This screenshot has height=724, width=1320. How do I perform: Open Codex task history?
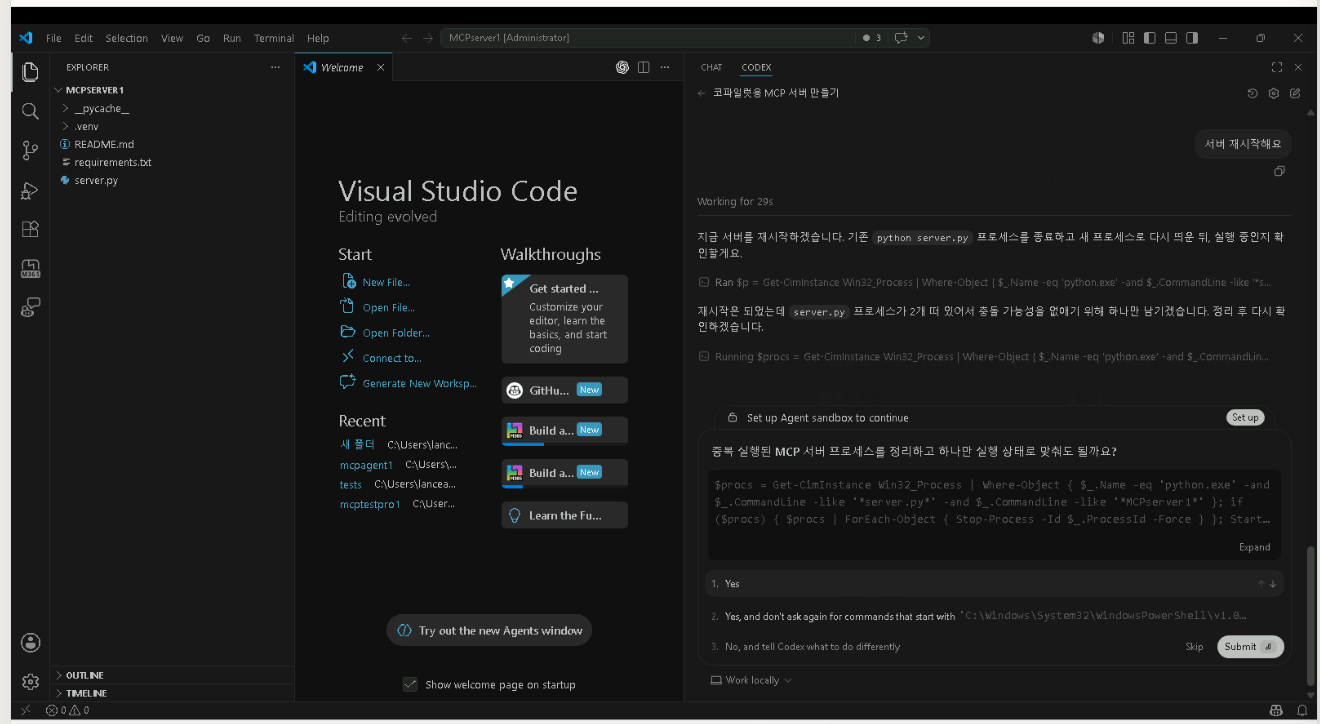(1252, 93)
